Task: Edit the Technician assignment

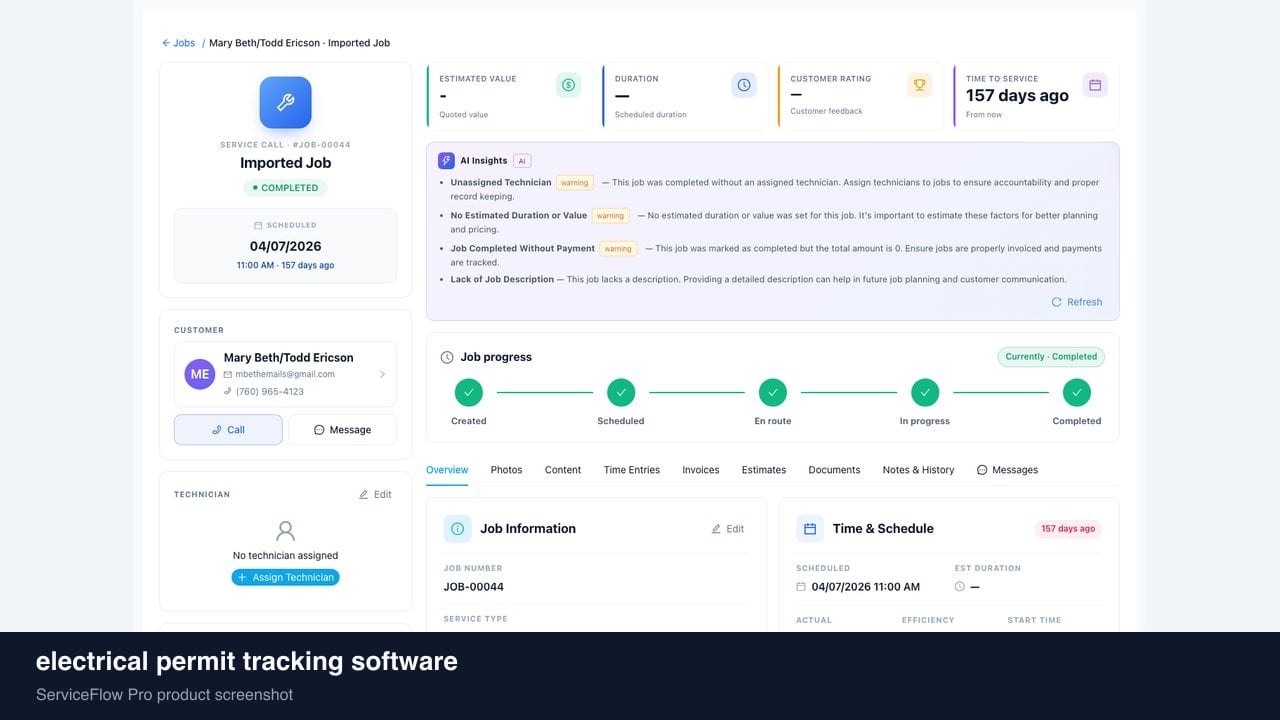Action: 375,495
